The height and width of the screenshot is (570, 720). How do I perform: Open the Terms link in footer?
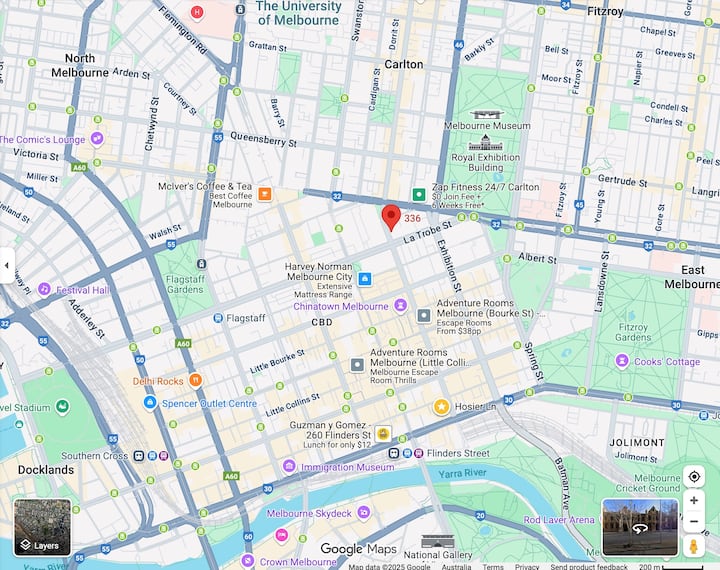click(x=493, y=566)
